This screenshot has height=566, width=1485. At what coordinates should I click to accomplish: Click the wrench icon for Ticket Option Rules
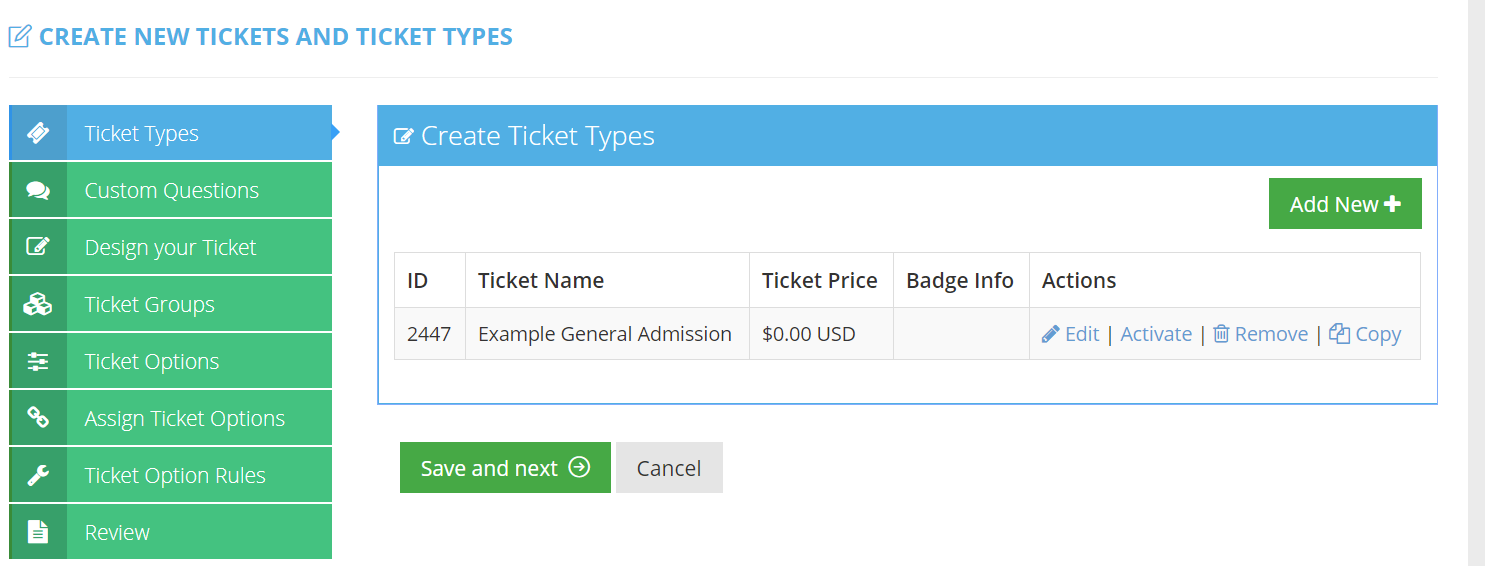(x=38, y=475)
